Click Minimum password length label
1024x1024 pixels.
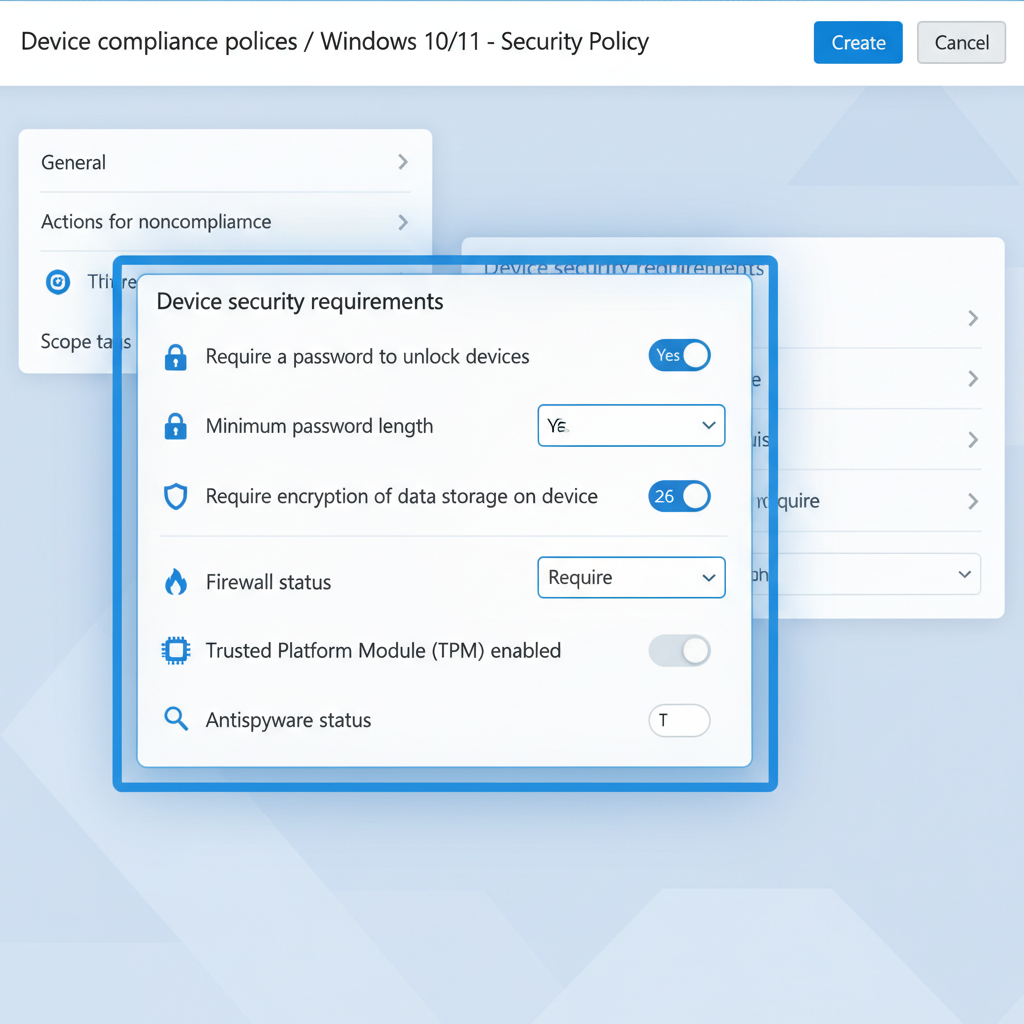319,426
